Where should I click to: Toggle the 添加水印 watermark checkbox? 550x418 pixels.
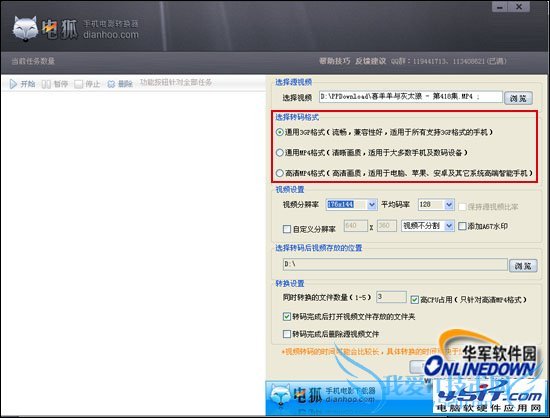(x=462, y=226)
